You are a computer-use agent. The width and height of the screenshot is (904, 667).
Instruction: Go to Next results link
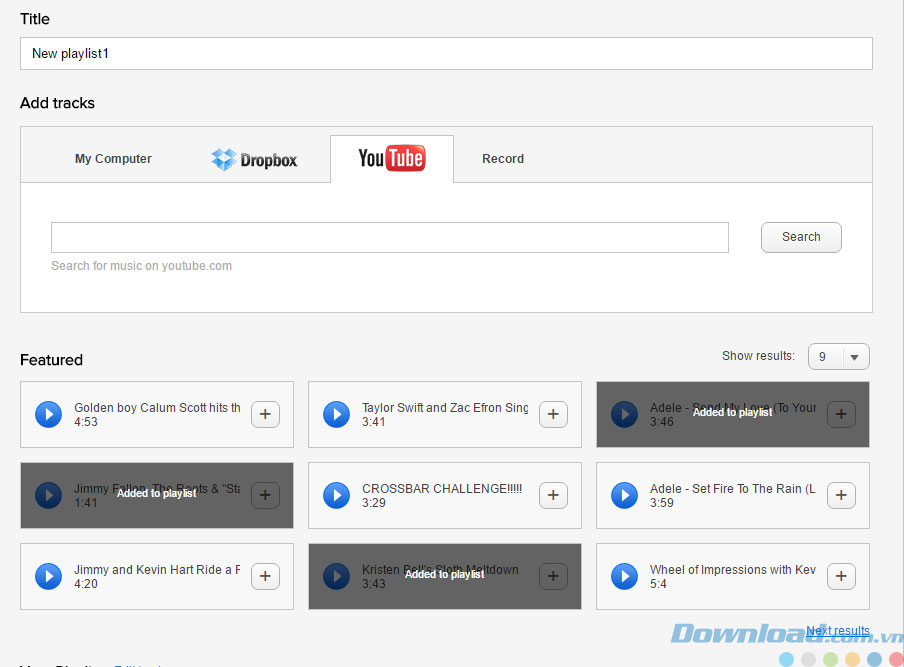click(x=837, y=631)
